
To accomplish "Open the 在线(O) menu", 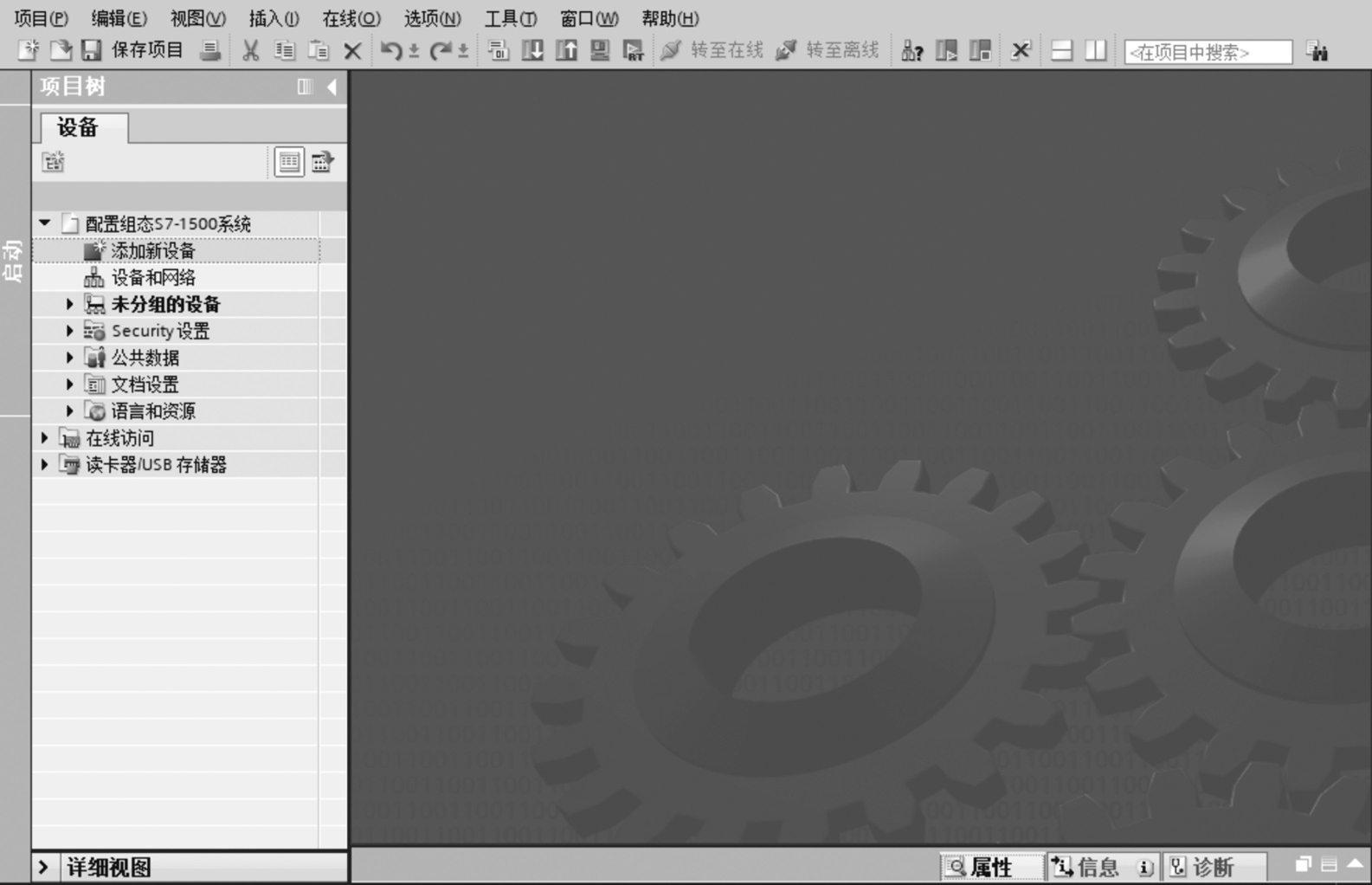I will pos(351,18).
